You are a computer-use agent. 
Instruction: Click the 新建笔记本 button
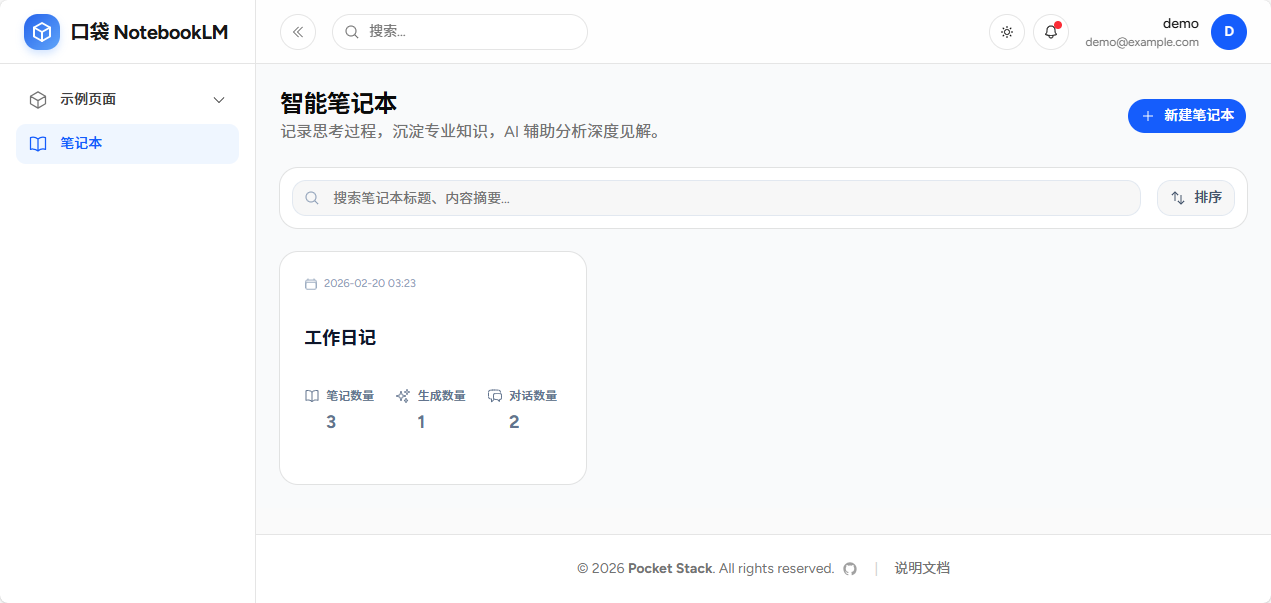(x=1186, y=116)
